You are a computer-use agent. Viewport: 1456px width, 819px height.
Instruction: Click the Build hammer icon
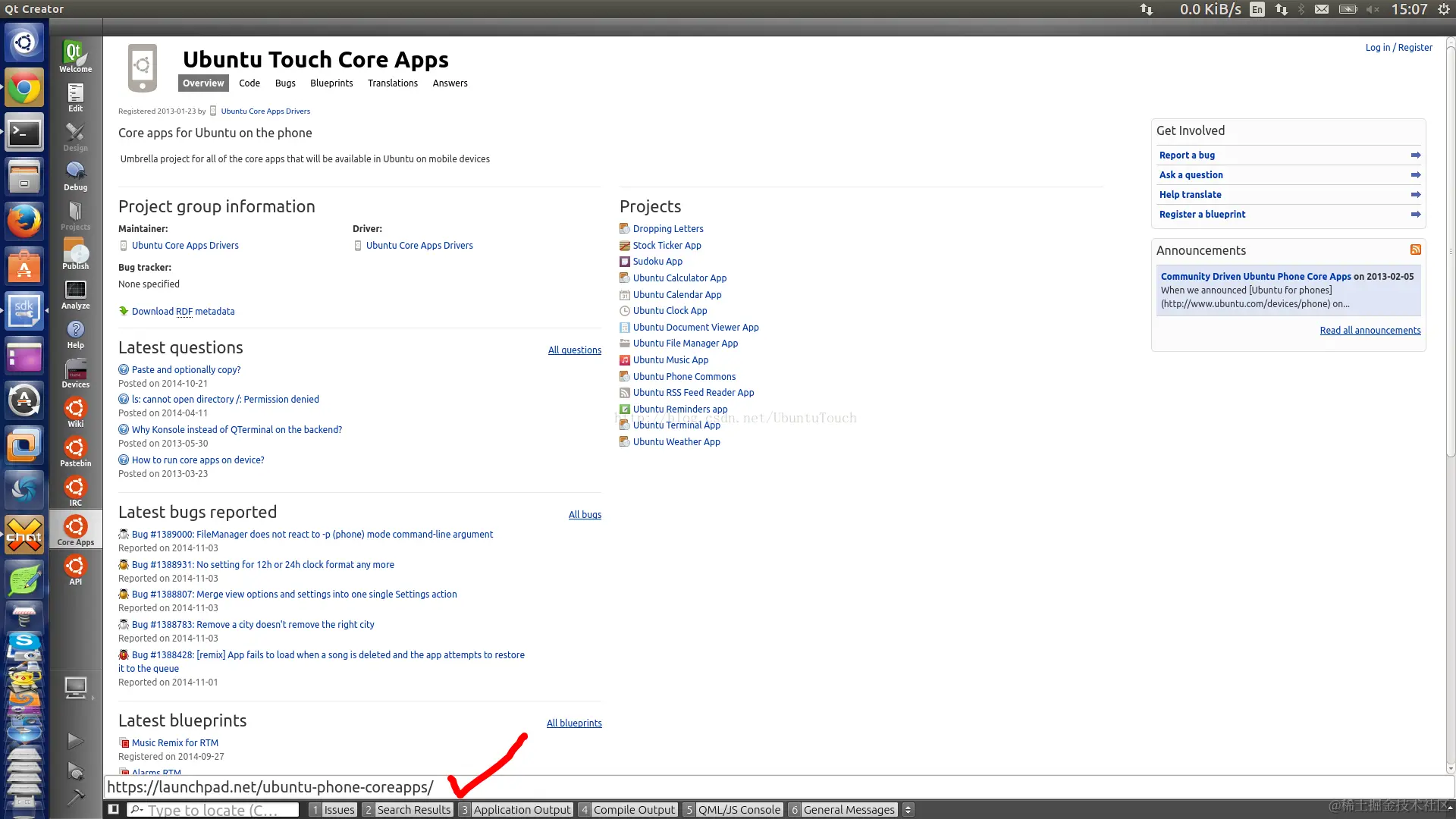pyautogui.click(x=75, y=797)
